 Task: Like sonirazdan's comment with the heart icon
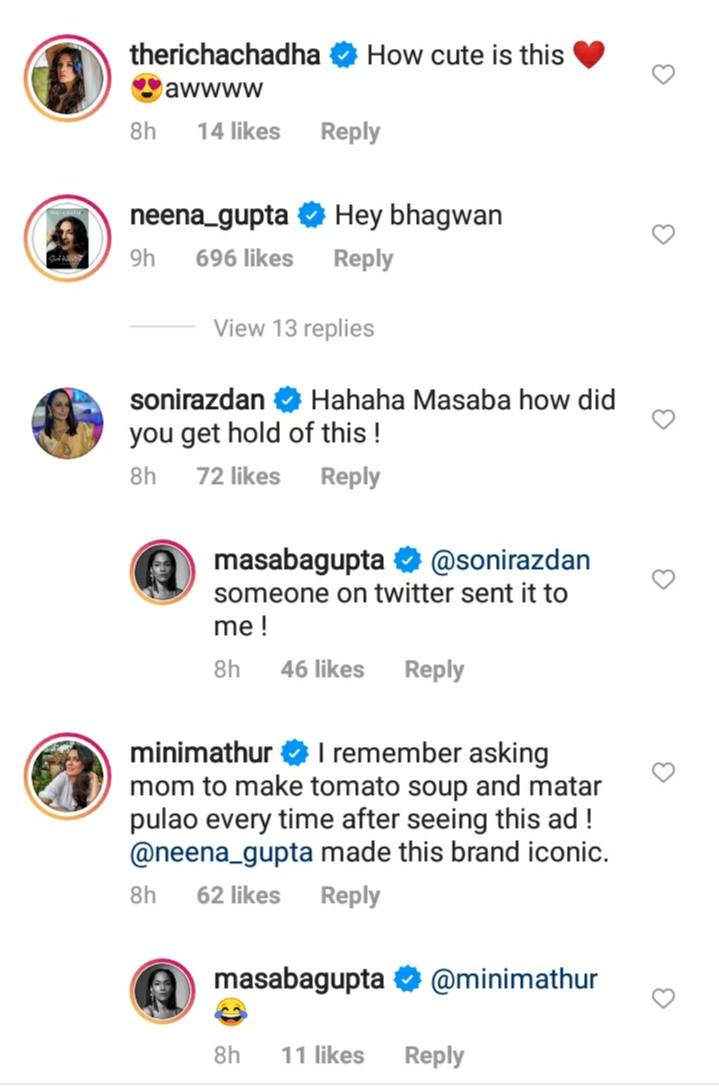click(x=663, y=420)
